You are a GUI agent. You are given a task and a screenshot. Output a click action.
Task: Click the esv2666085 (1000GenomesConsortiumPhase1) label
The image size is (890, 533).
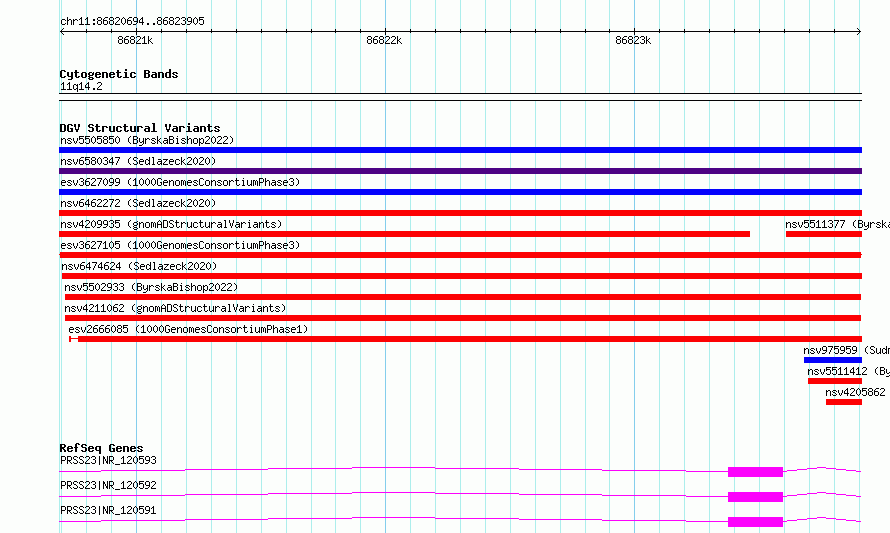tap(188, 329)
